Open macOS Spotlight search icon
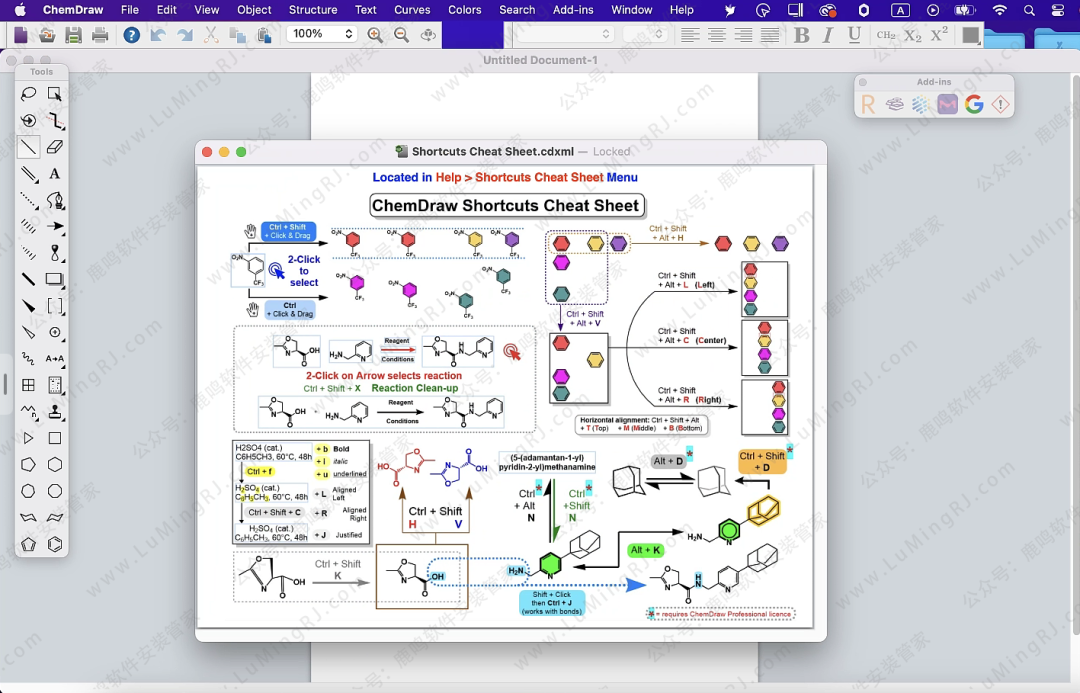 pos(1029,10)
